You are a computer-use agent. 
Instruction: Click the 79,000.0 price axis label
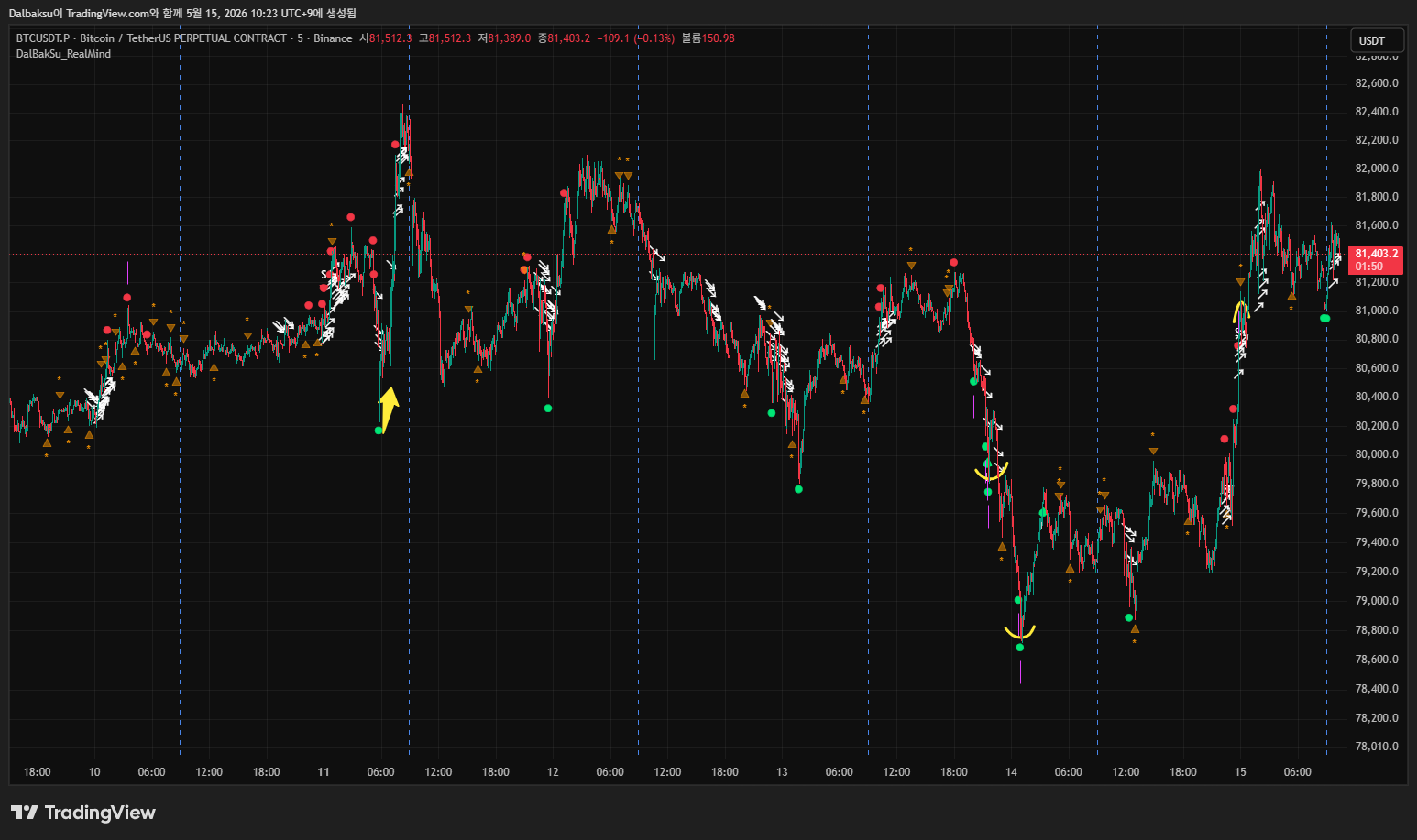tap(1377, 601)
